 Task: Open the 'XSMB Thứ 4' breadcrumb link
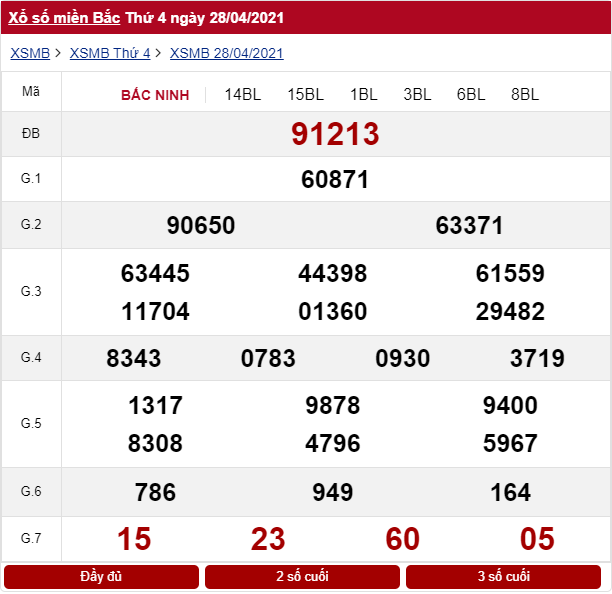[110, 53]
